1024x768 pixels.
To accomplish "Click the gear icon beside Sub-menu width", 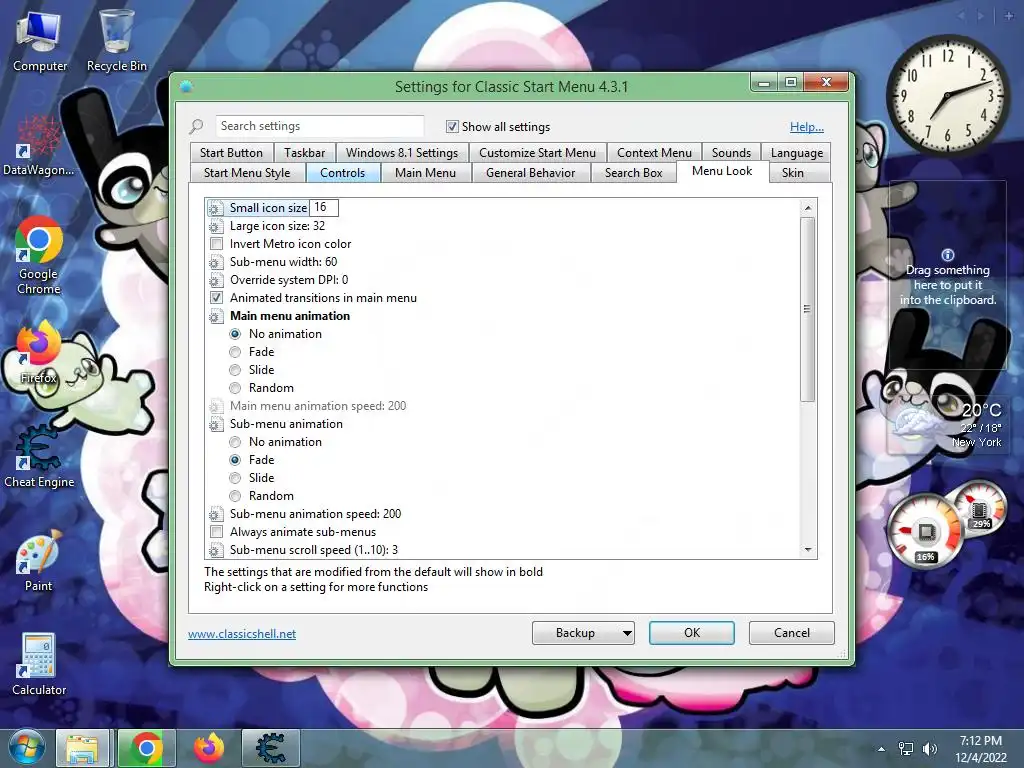I will tap(215, 263).
